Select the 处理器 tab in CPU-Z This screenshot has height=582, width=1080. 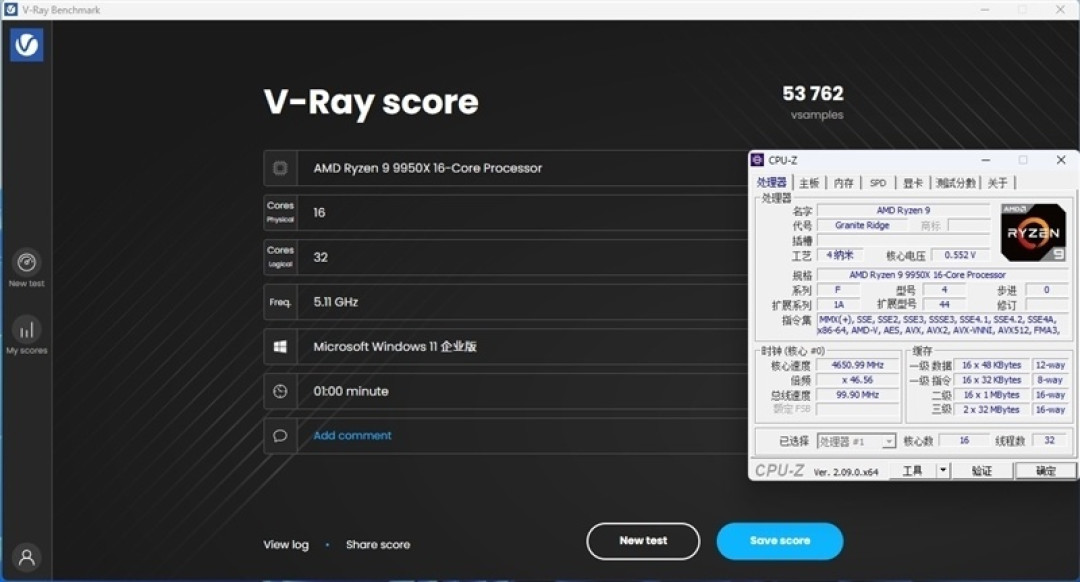click(x=772, y=183)
